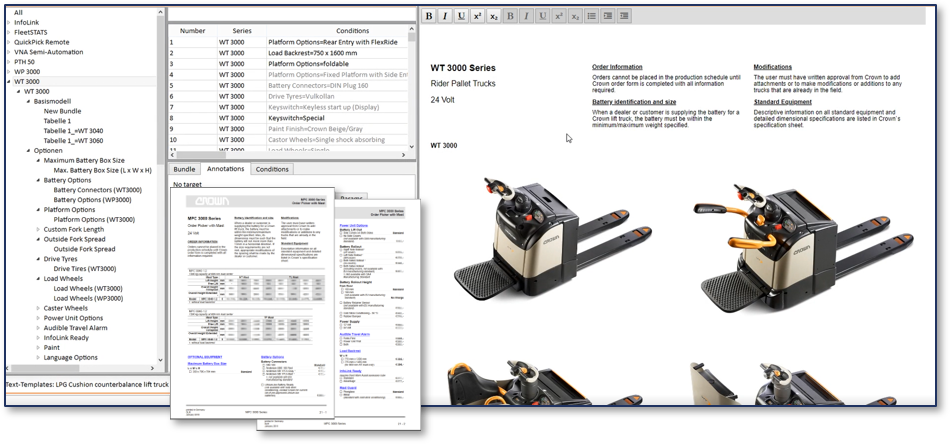
Task: Select New Bundle in the tree
Action: click(62, 111)
